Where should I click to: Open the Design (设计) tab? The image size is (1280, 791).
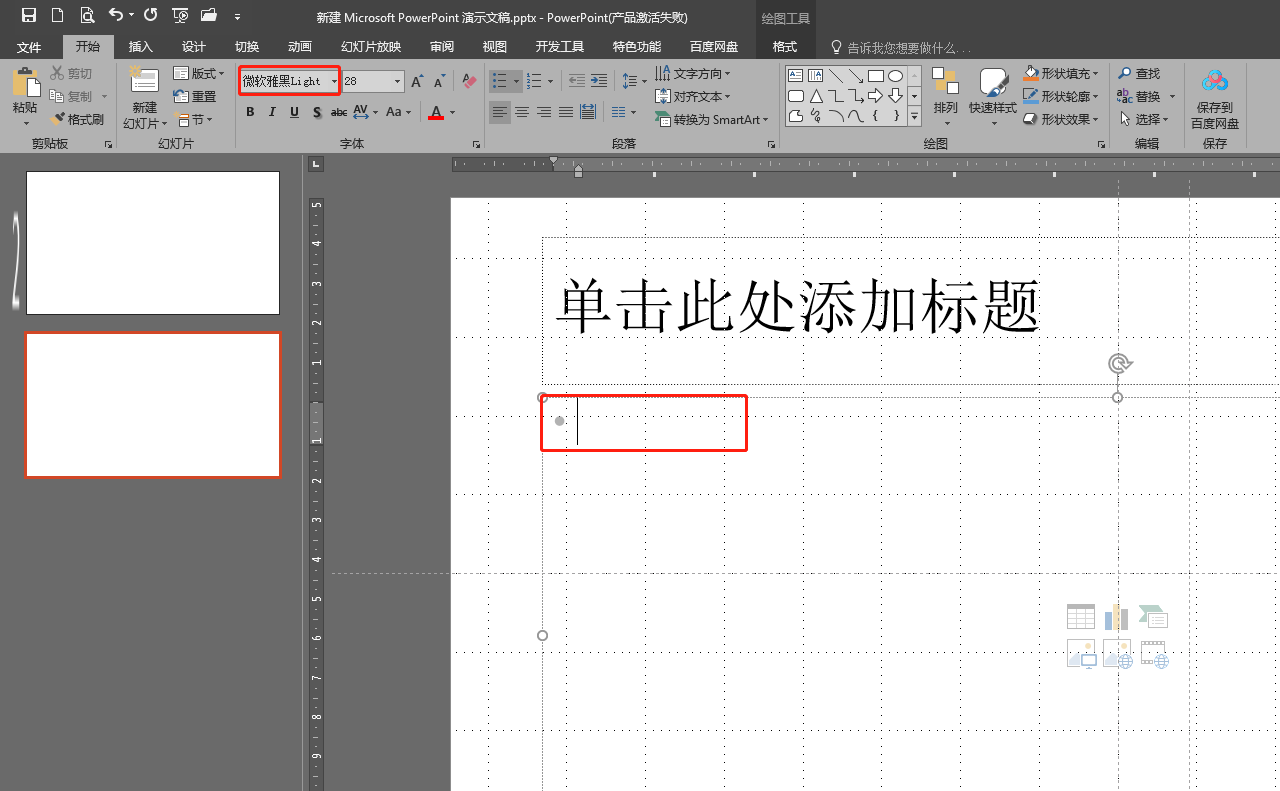coord(194,47)
